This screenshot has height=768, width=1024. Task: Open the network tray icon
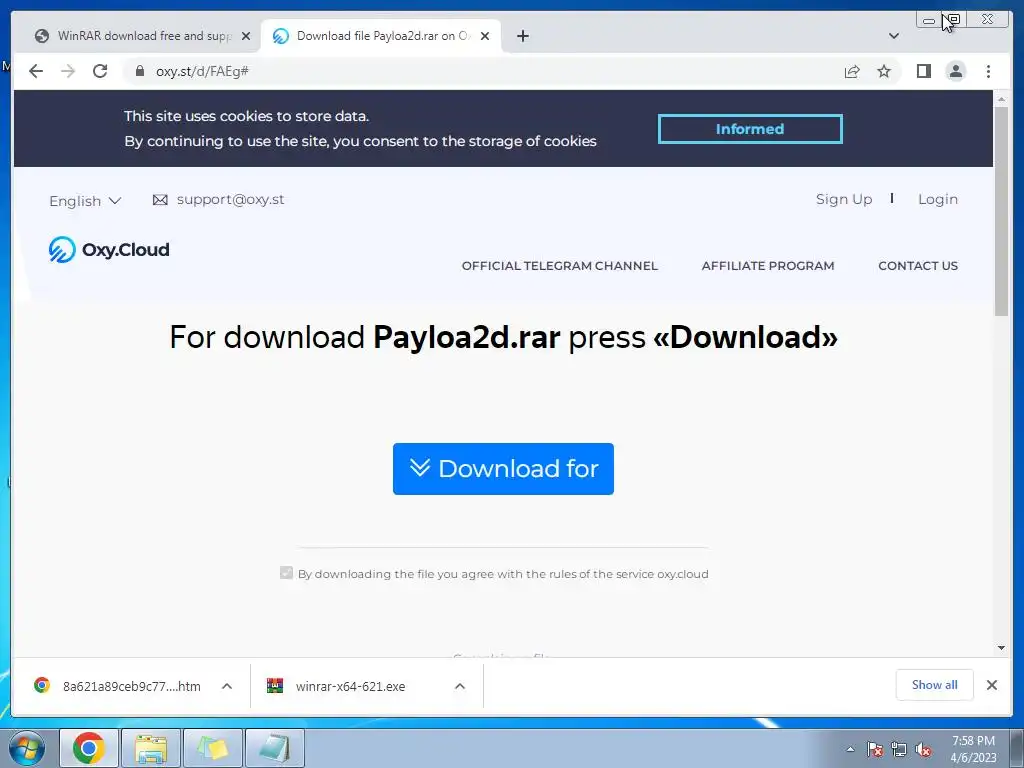click(x=899, y=749)
